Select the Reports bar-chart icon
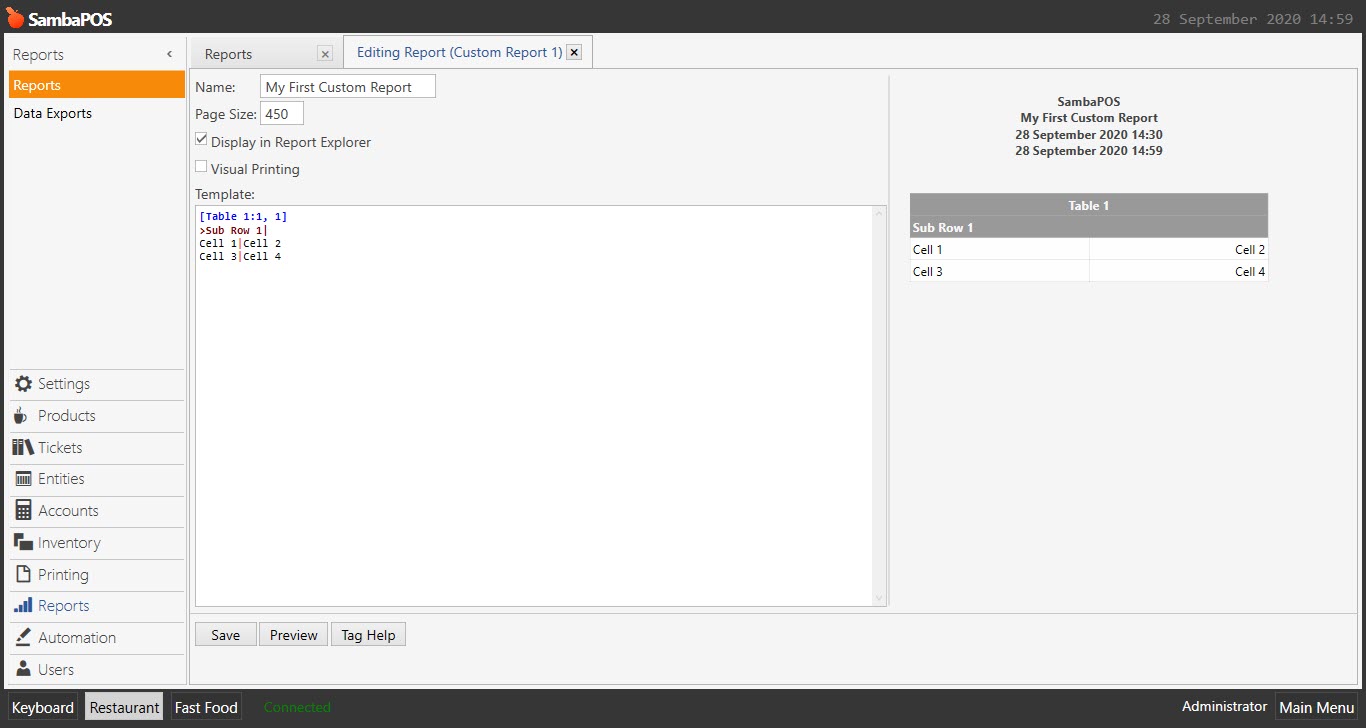 pos(26,606)
